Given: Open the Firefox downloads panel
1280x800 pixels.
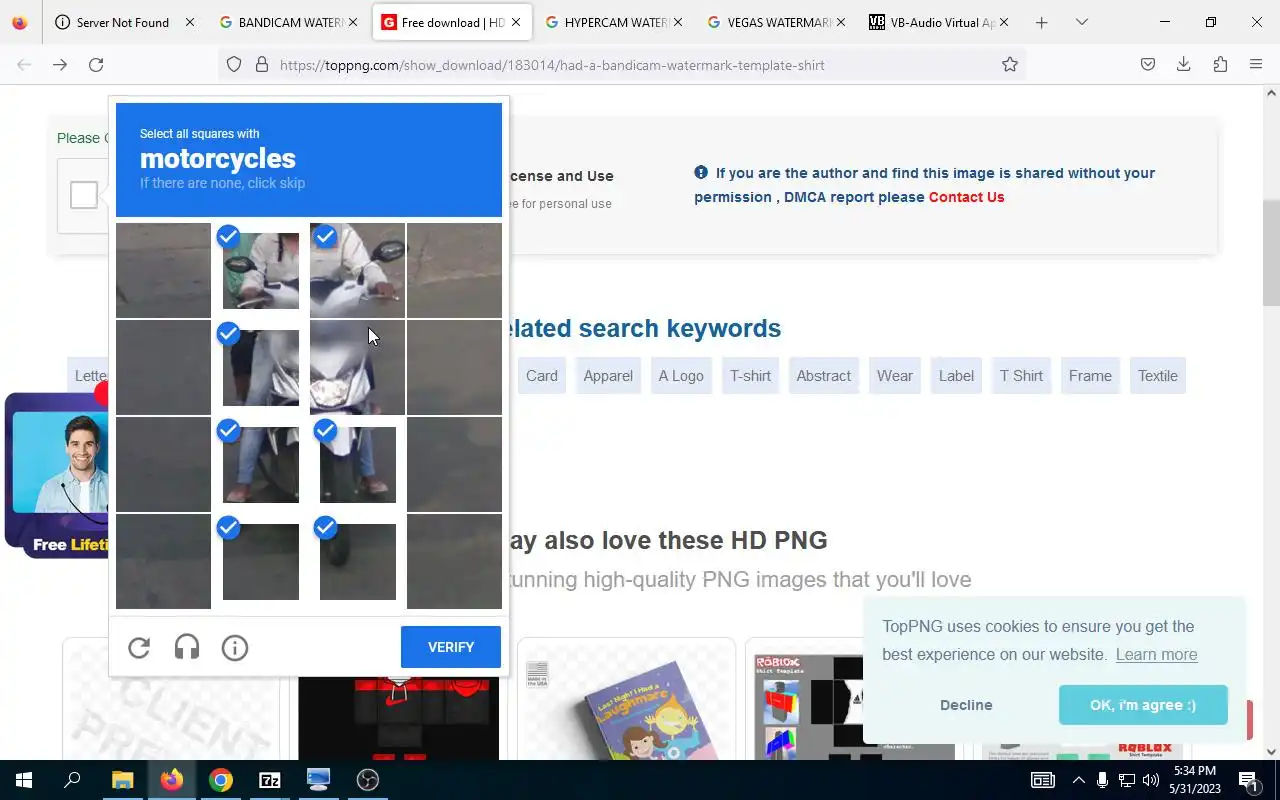Looking at the screenshot, I should (x=1184, y=64).
